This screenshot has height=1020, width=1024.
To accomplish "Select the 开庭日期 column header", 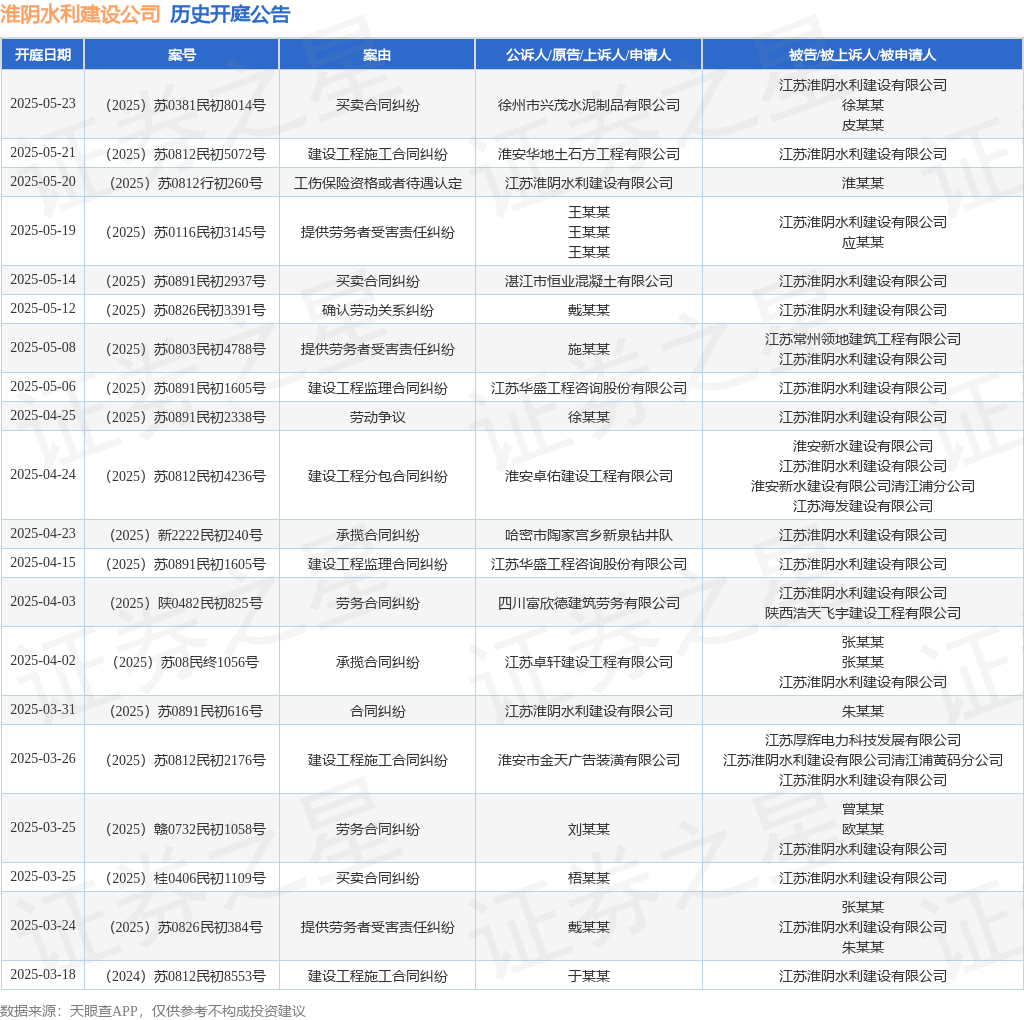I will pyautogui.click(x=43, y=55).
